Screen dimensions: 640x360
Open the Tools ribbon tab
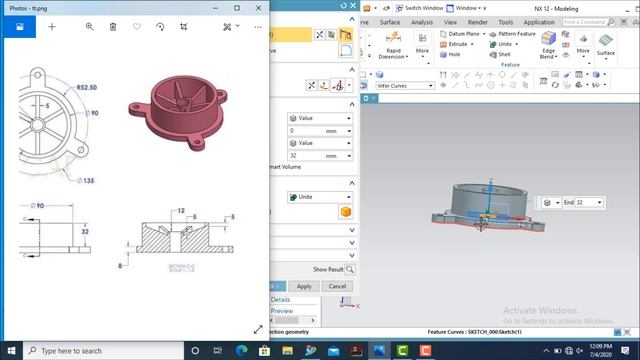pos(505,22)
